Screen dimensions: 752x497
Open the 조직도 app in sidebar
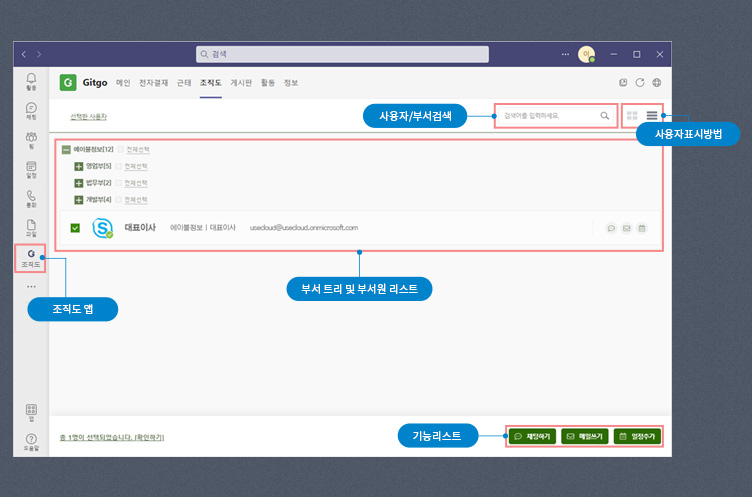pos(31,259)
